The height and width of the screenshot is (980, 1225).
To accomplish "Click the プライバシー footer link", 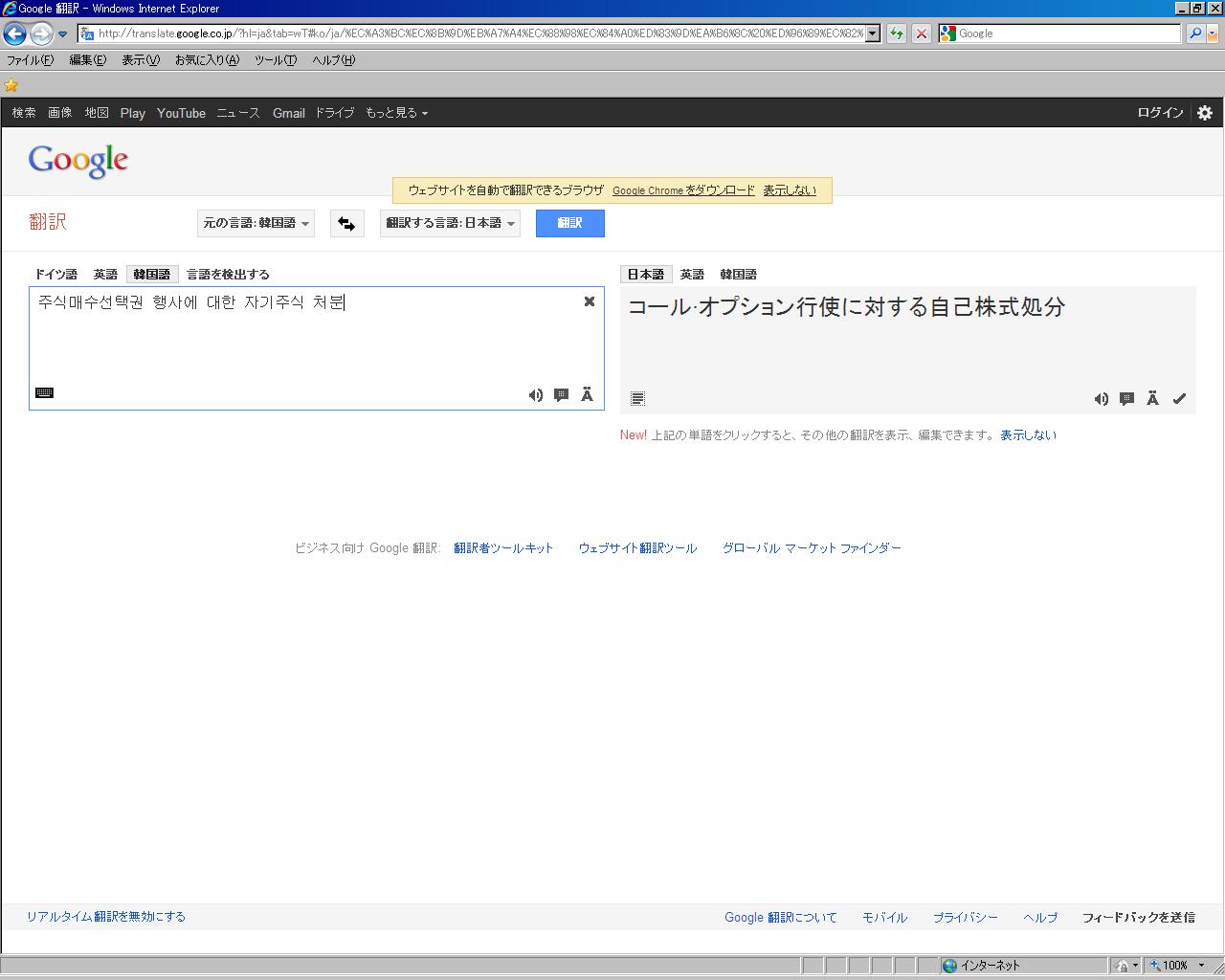I will click(965, 918).
